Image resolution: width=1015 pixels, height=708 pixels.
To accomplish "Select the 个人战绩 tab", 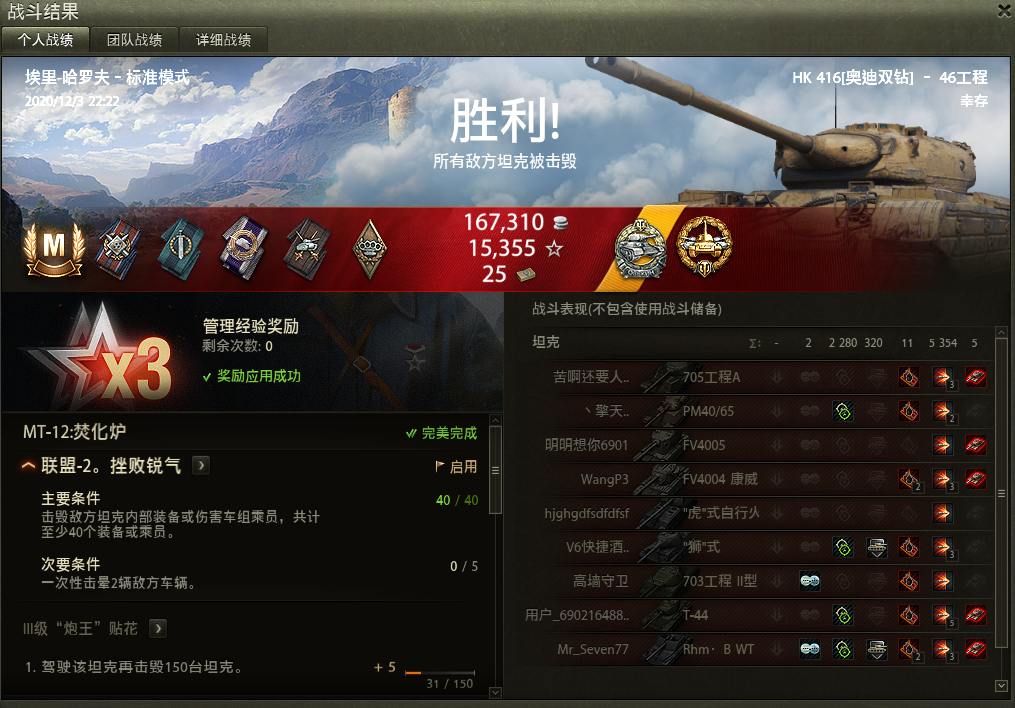I will pyautogui.click(x=45, y=39).
